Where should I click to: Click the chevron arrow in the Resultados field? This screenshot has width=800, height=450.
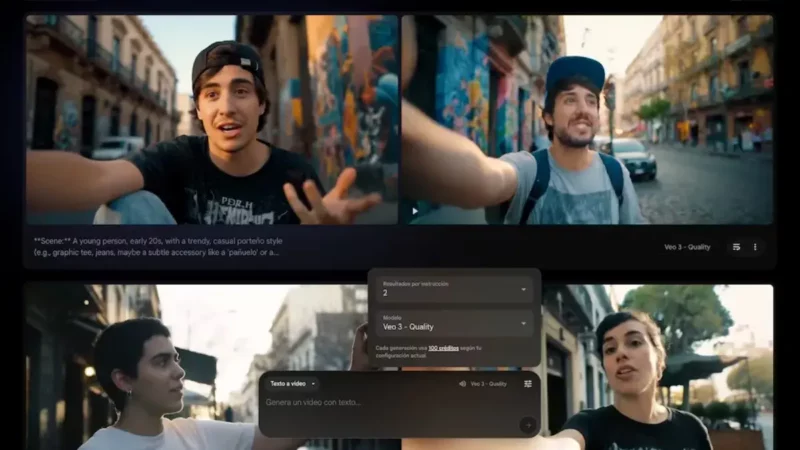525,291
